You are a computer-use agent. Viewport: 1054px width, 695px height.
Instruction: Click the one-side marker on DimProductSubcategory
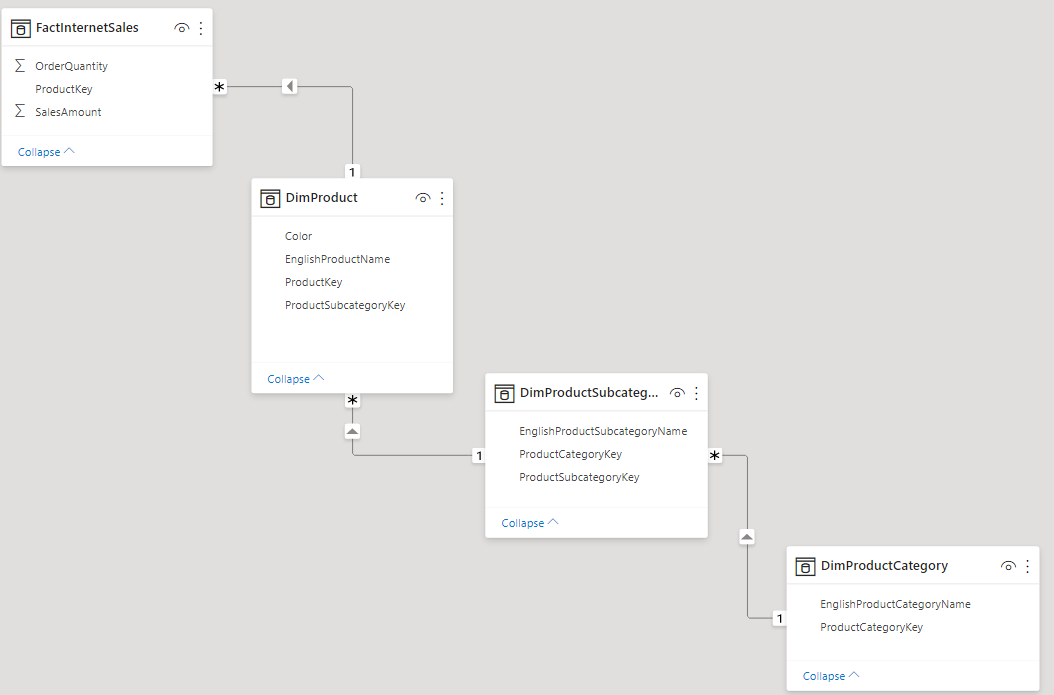(479, 456)
